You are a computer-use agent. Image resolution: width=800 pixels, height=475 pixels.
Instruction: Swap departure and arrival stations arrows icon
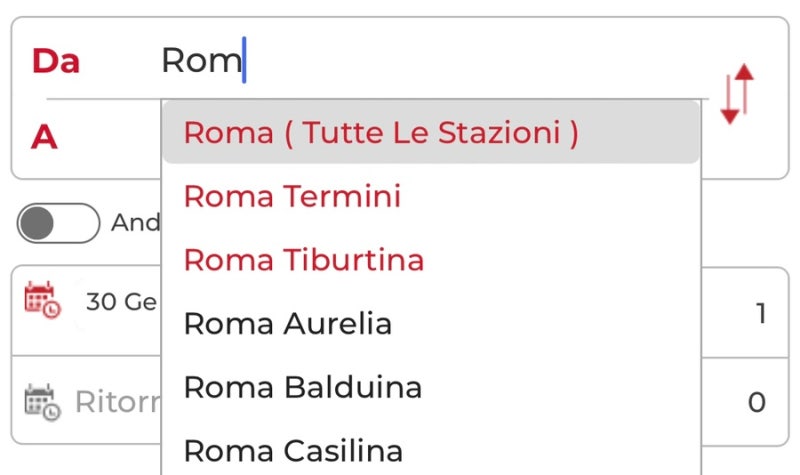(737, 94)
